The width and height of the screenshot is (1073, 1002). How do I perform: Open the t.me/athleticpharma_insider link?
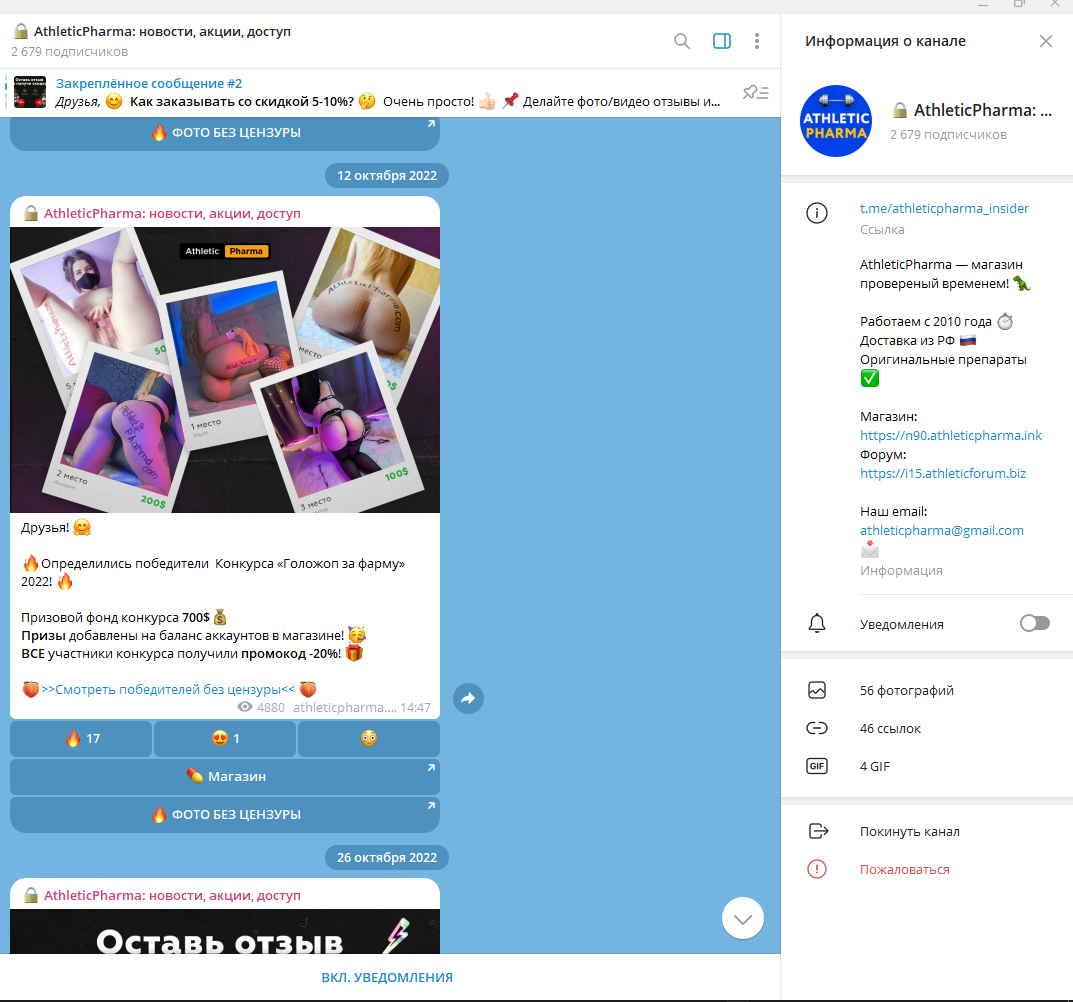944,209
